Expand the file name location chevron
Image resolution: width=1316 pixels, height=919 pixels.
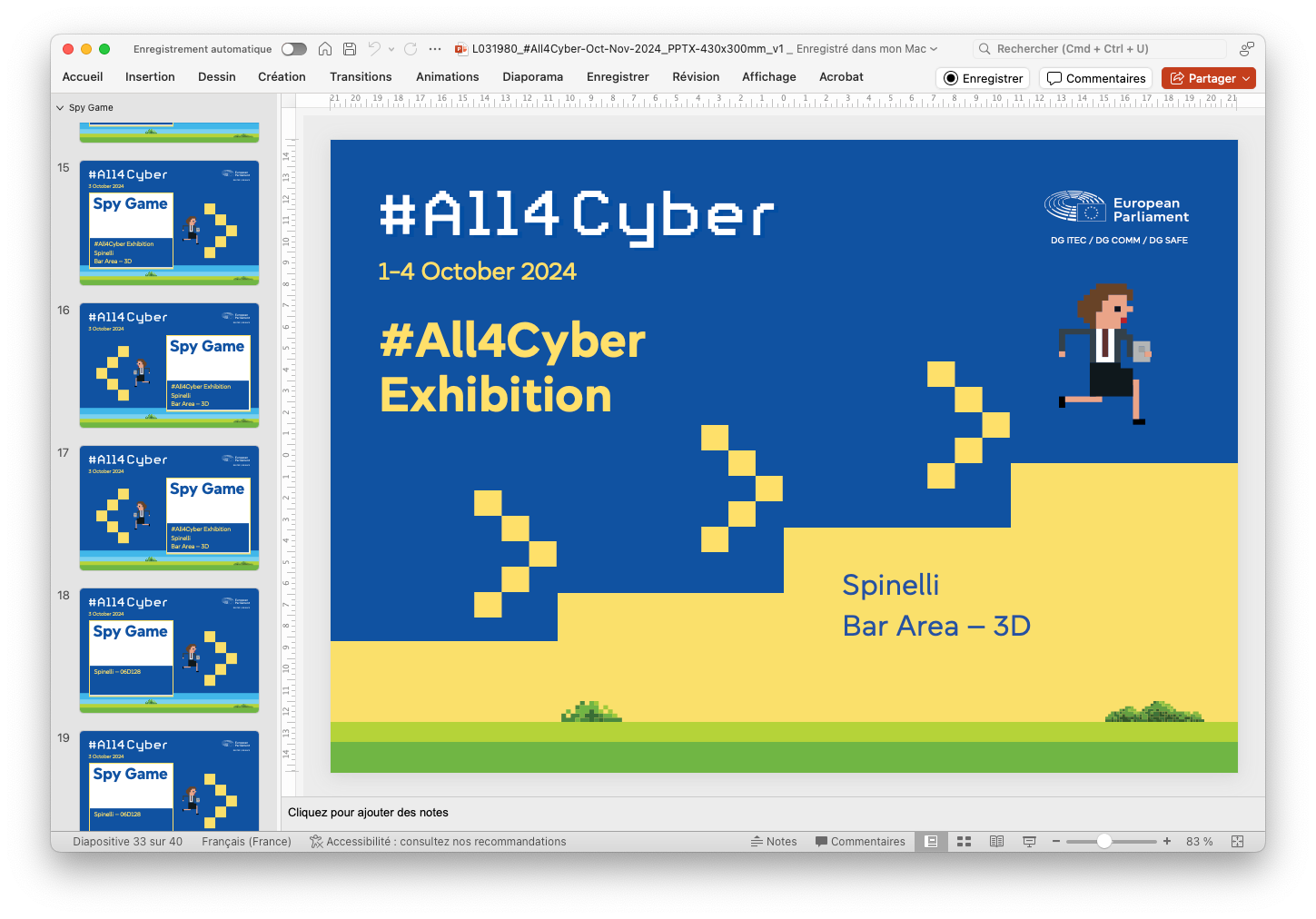934,49
